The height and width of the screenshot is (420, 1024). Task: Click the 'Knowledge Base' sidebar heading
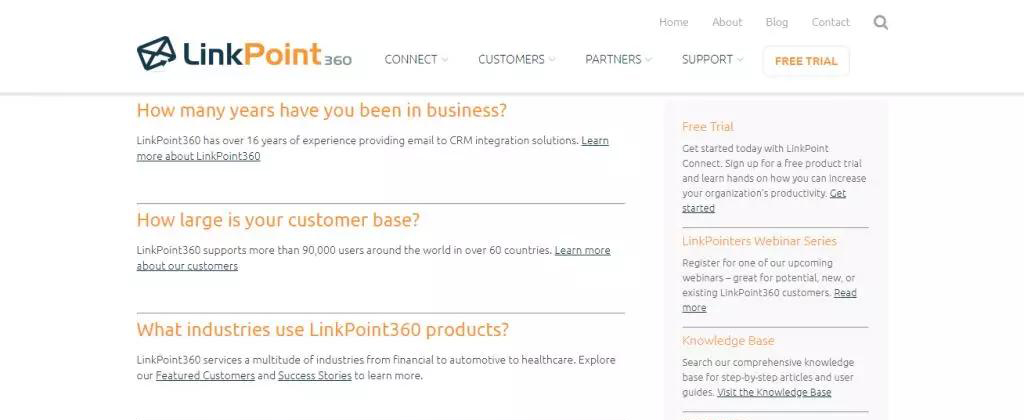point(728,341)
